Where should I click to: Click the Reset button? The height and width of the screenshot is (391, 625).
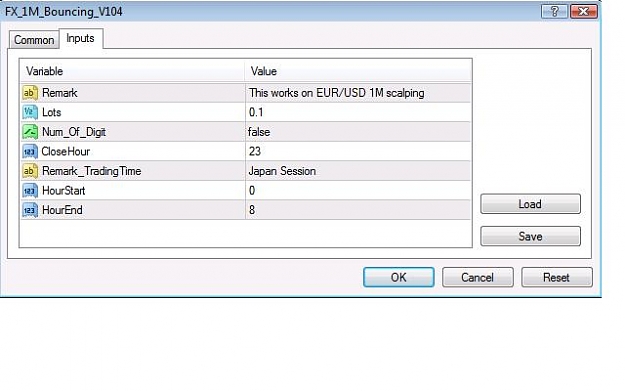click(556, 277)
